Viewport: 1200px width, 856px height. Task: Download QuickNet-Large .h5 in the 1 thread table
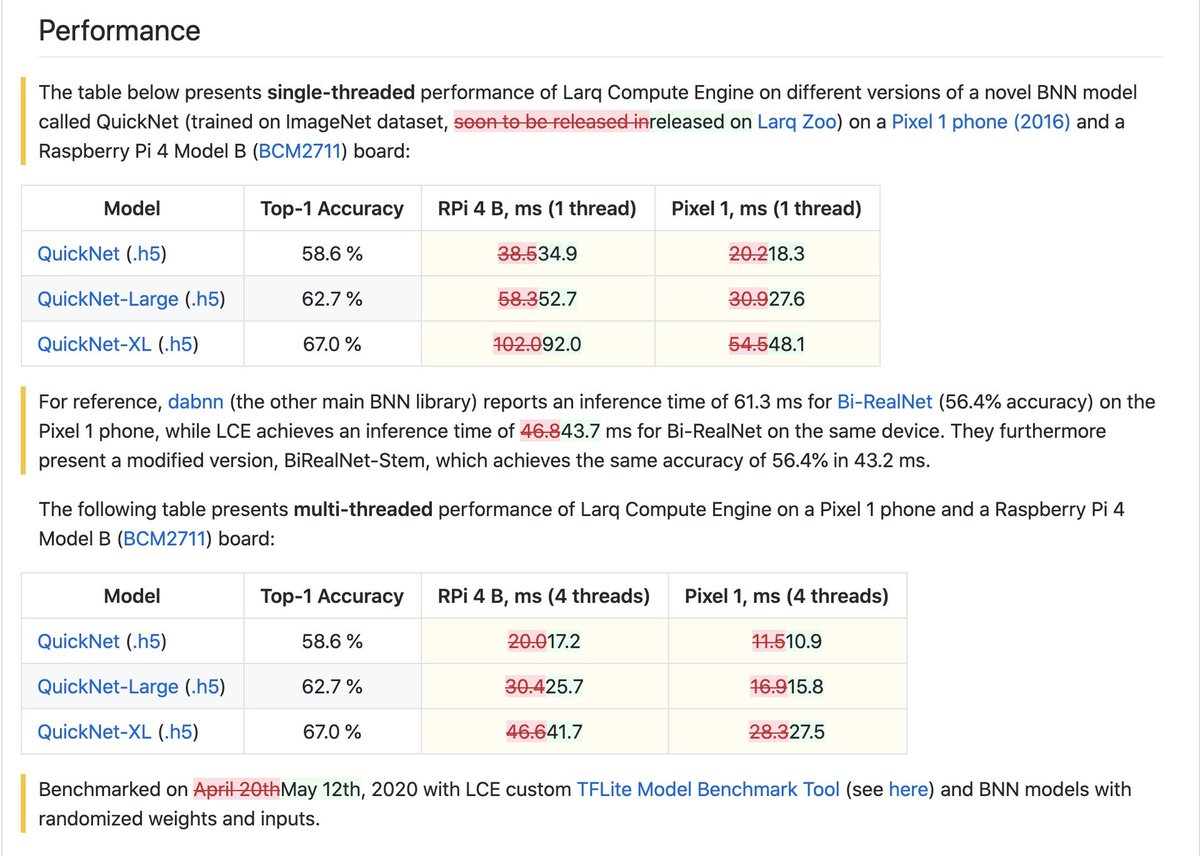[x=204, y=299]
